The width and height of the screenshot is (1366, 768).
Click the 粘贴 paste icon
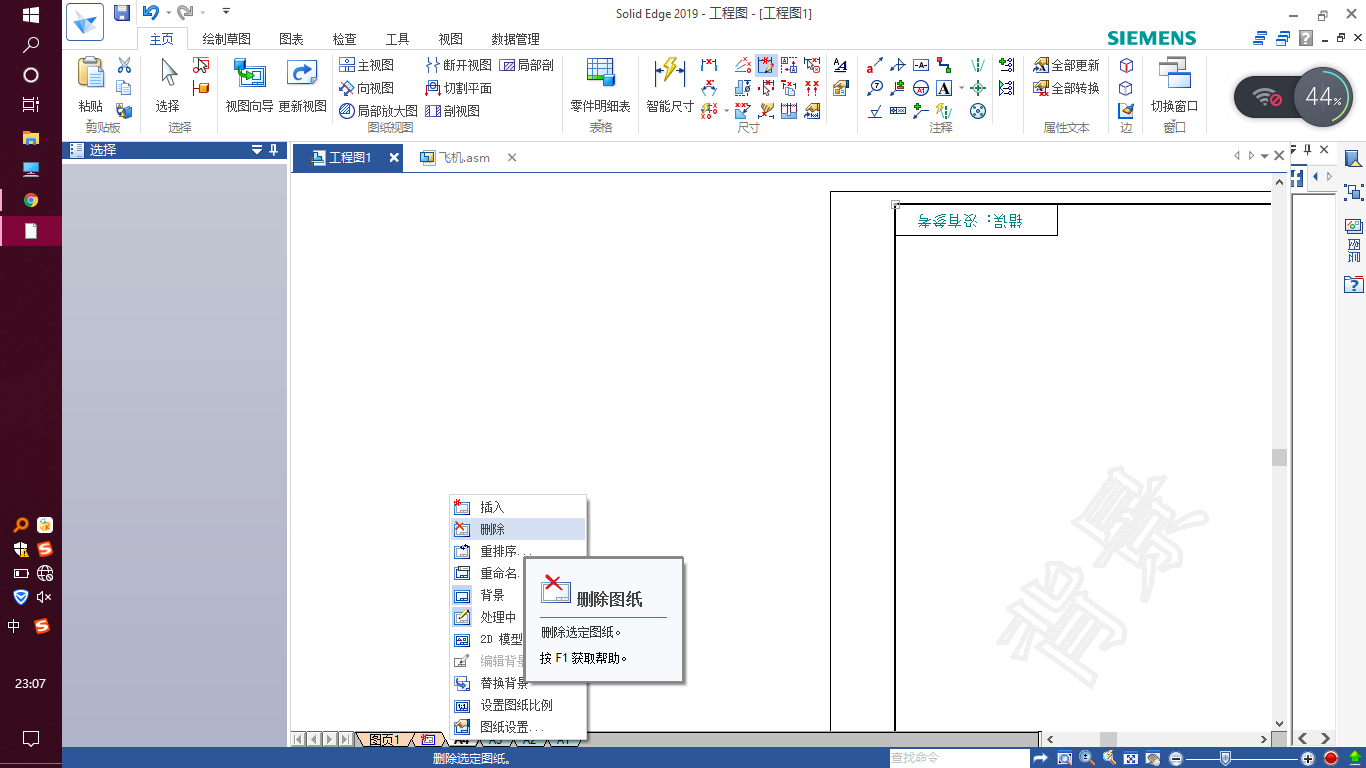[x=90, y=70]
